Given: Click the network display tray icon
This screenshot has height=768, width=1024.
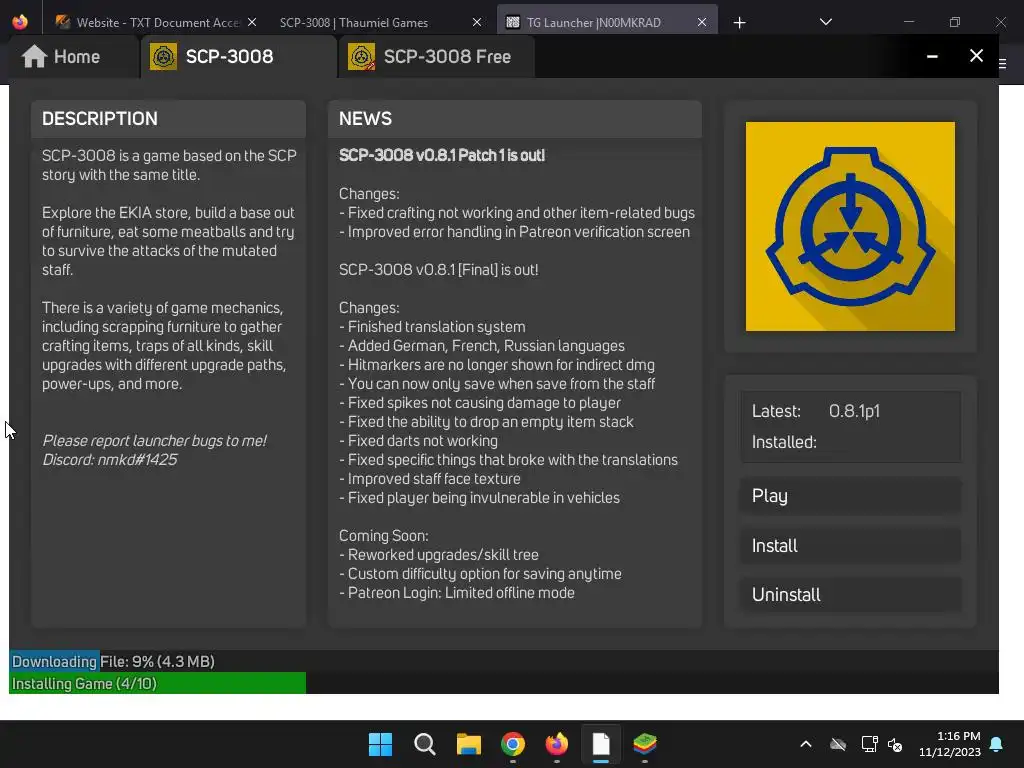Looking at the screenshot, I should pyautogui.click(x=869, y=744).
